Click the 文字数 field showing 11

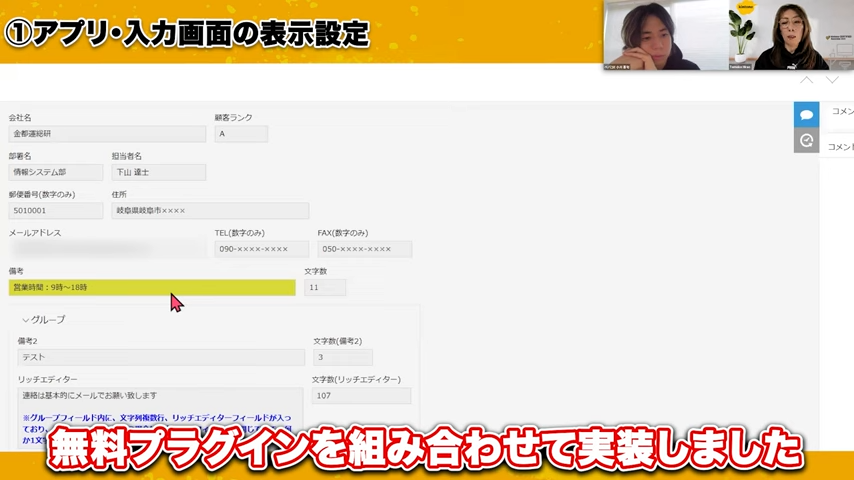(325, 287)
